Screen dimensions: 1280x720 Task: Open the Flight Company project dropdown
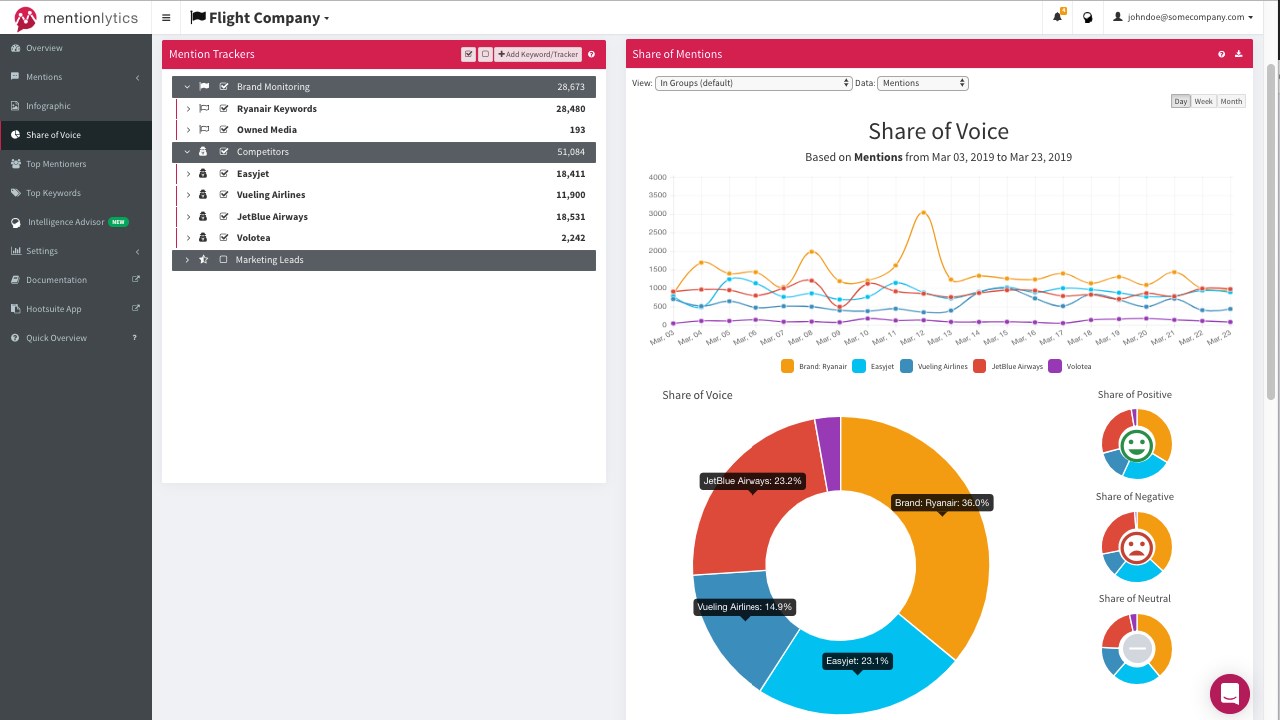(x=259, y=18)
